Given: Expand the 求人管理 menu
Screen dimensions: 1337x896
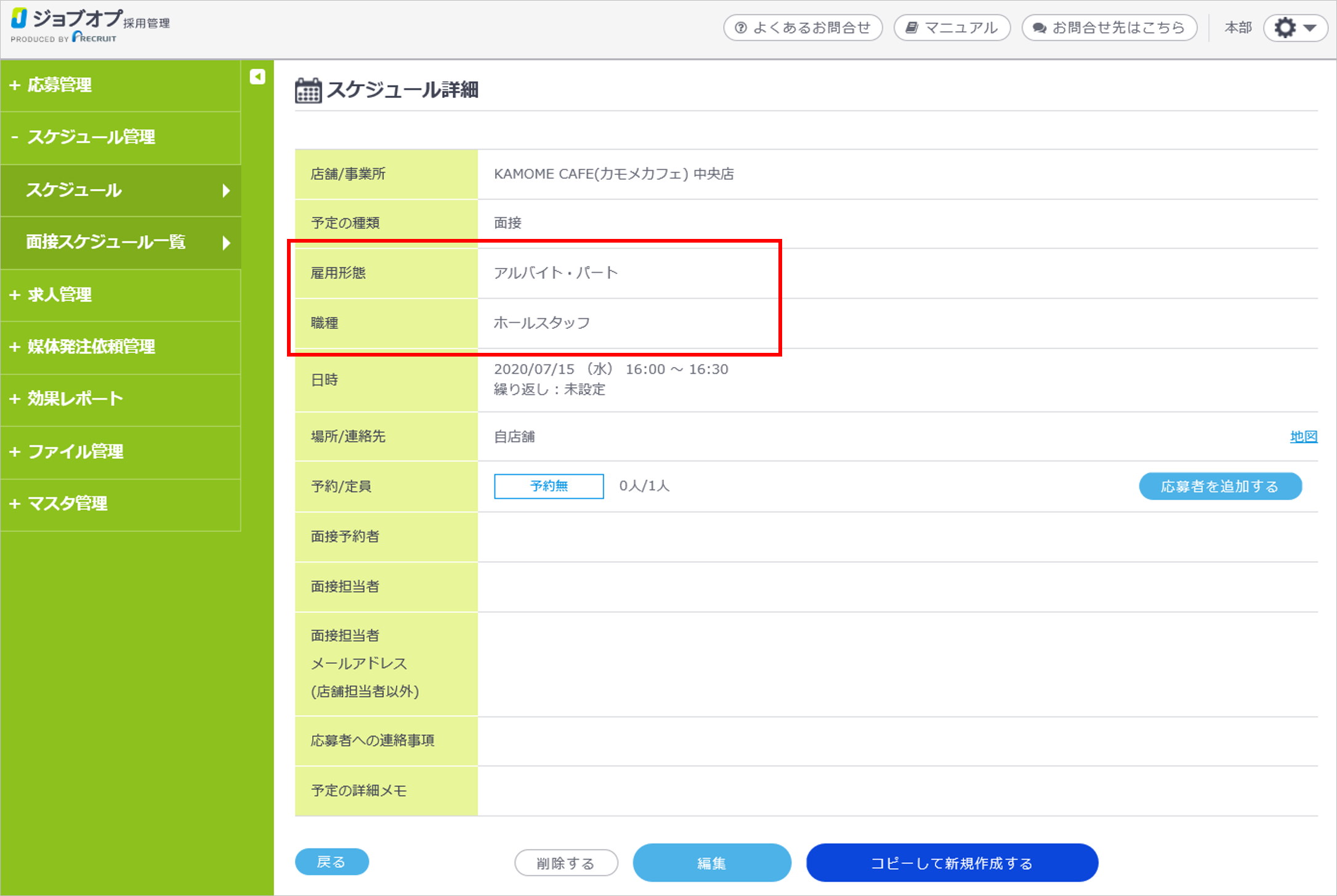Looking at the screenshot, I should 59,294.
